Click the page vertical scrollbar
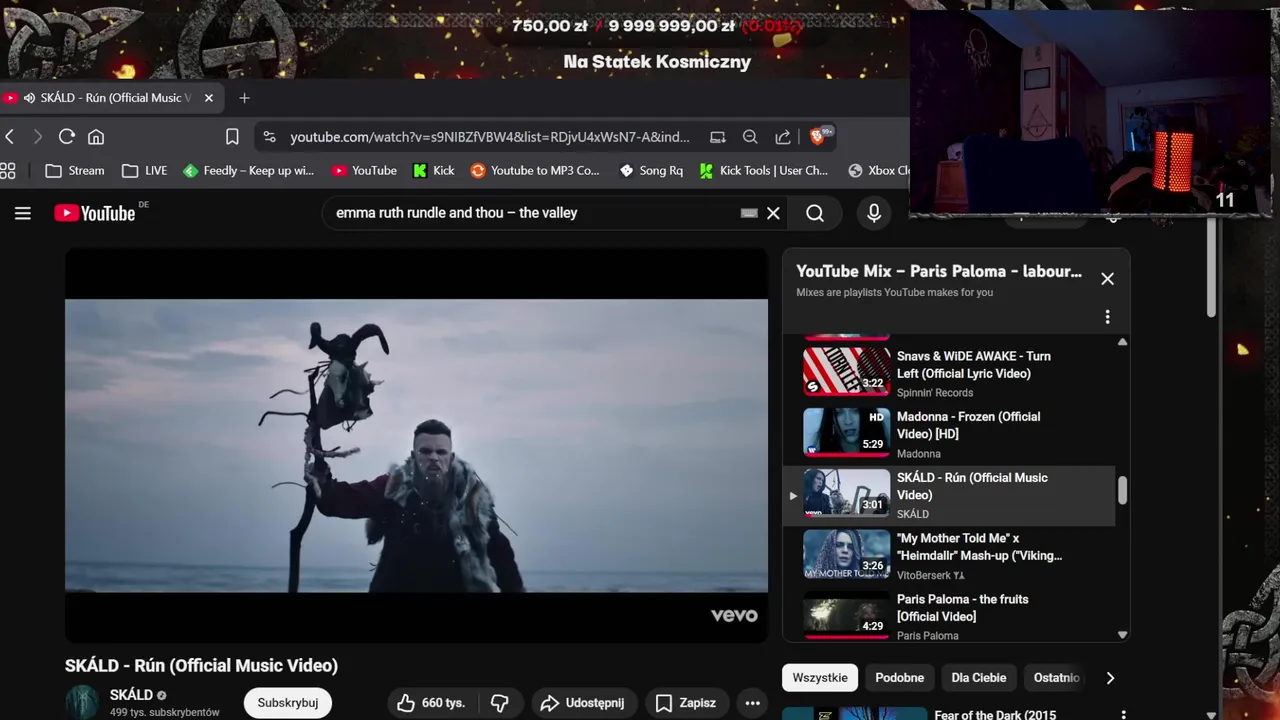This screenshot has height=720, width=1280. pos(1211,268)
